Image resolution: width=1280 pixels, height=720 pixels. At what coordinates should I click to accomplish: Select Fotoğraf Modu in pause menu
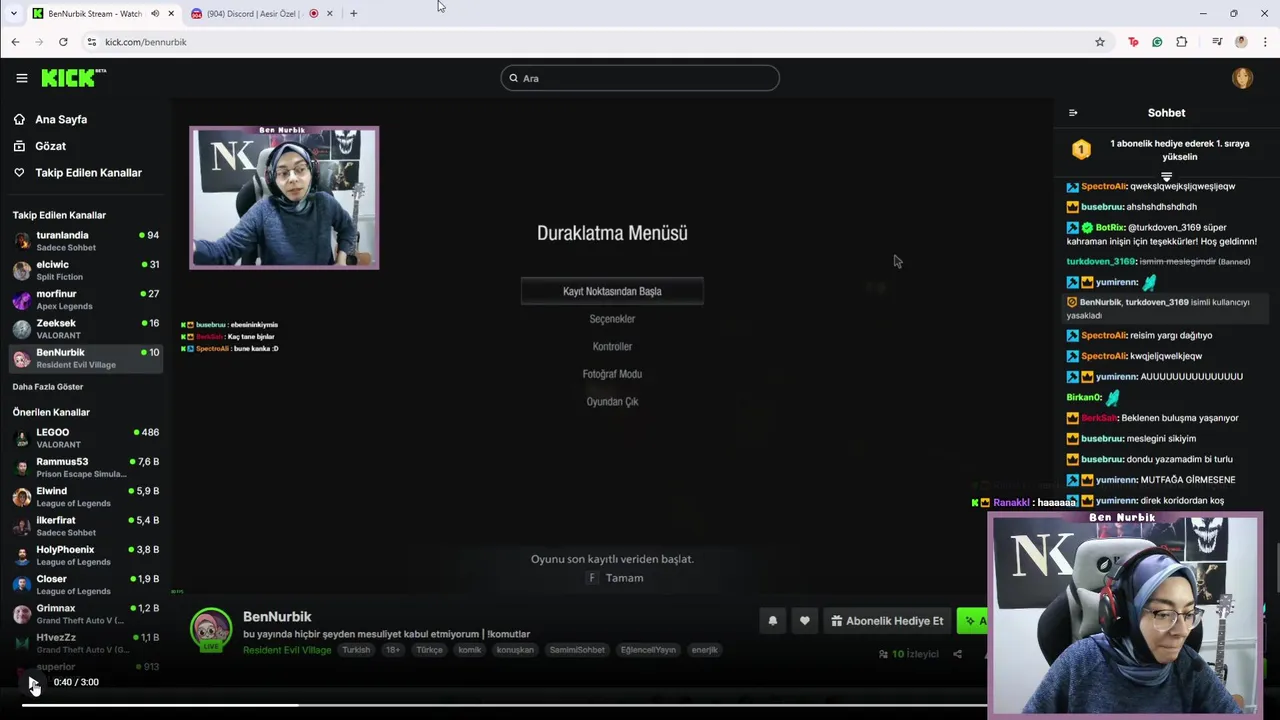tap(612, 374)
